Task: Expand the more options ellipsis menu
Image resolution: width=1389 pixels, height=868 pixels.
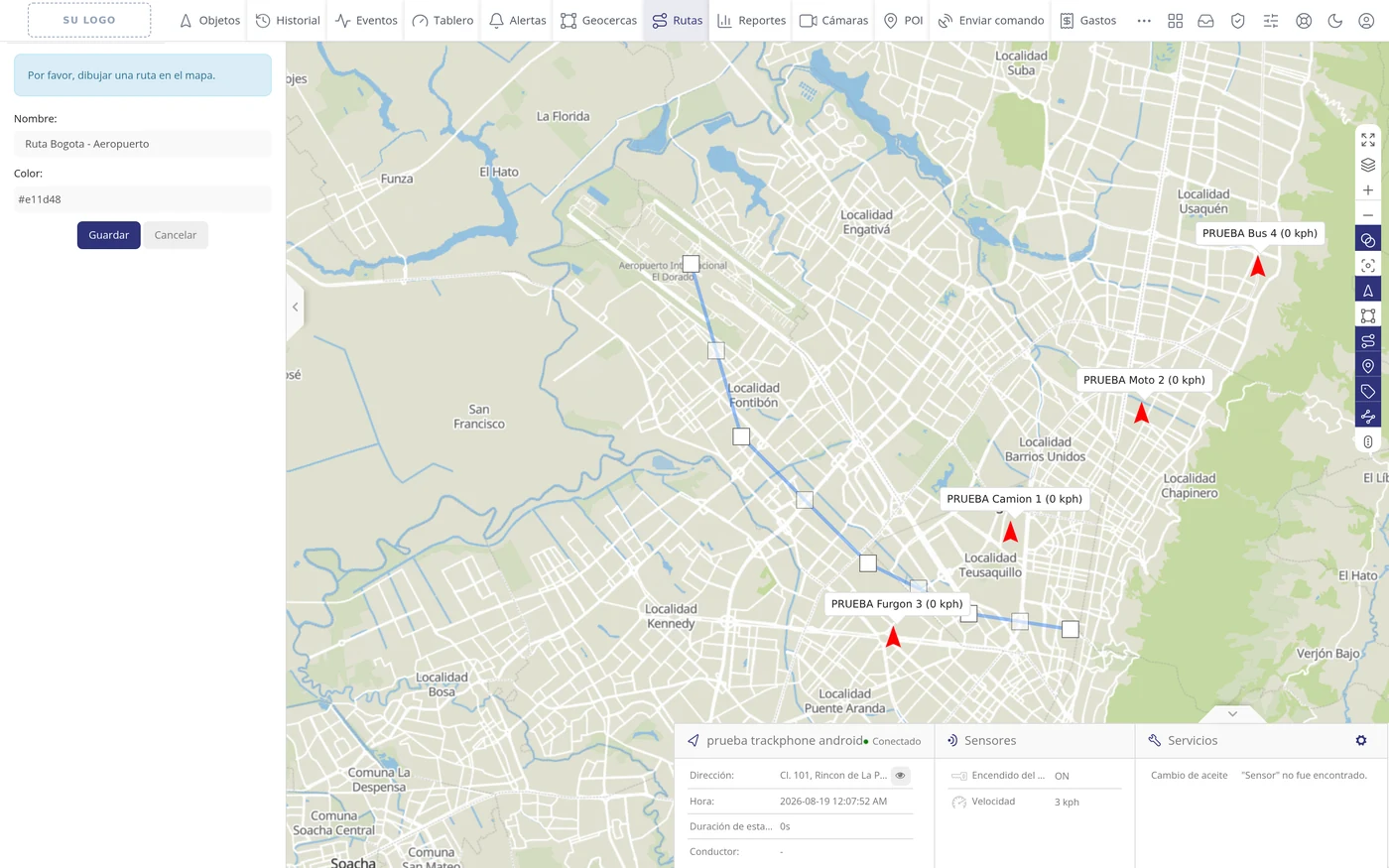Action: [1144, 20]
